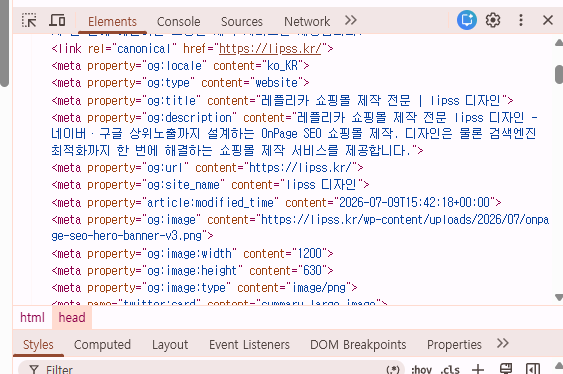Switch to the Elements tab
Viewport: 563px width, 374px height.
point(112,22)
